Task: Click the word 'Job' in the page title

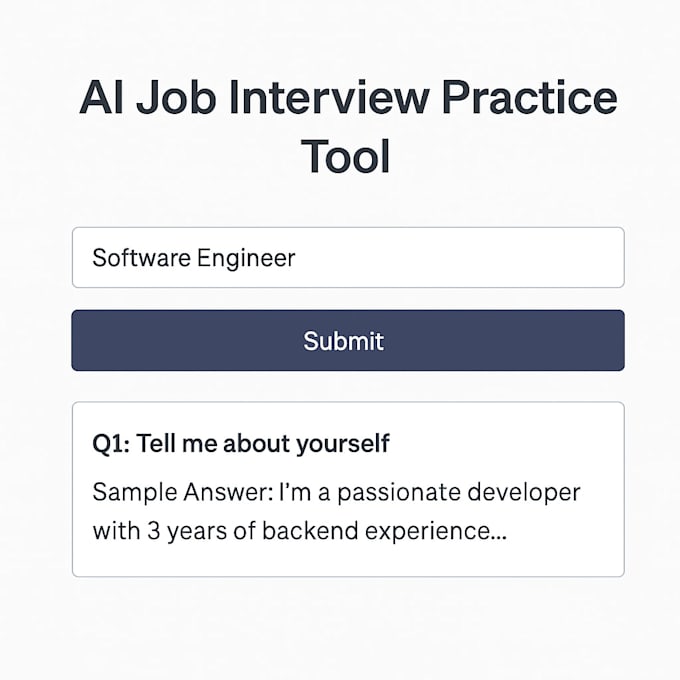Action: (176, 98)
